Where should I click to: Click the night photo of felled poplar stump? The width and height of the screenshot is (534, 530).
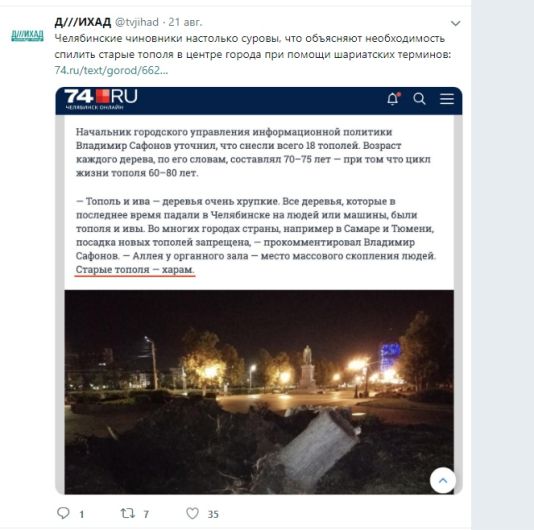(x=259, y=392)
